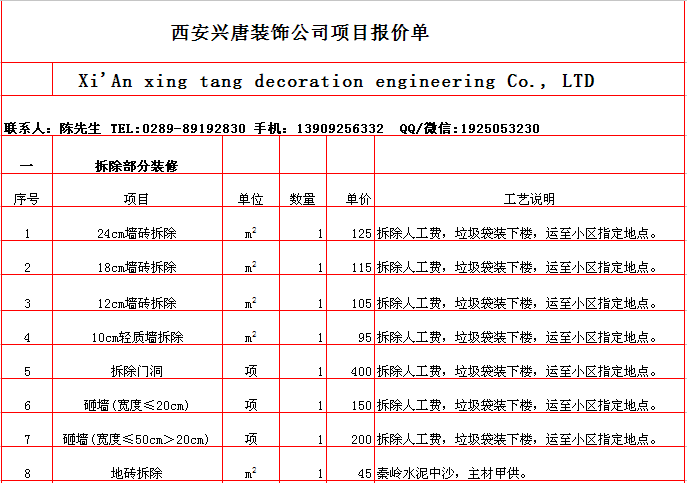This screenshot has width=687, height=483.
Task: Select the English company name cell
Action: point(336,81)
